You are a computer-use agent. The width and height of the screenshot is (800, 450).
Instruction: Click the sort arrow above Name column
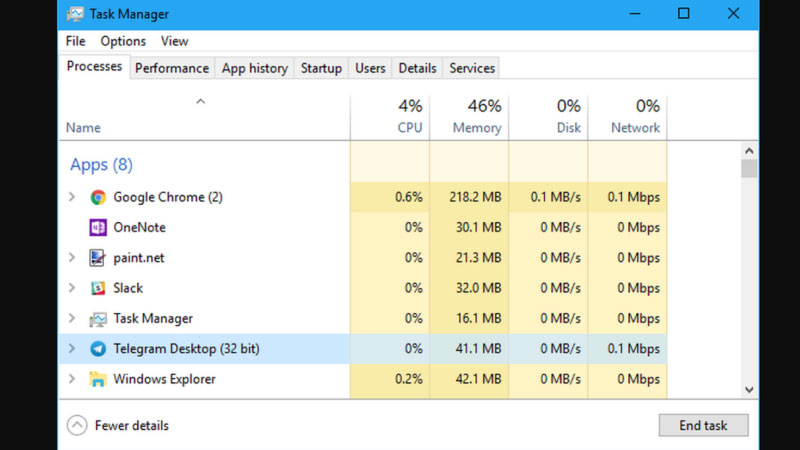(x=201, y=102)
